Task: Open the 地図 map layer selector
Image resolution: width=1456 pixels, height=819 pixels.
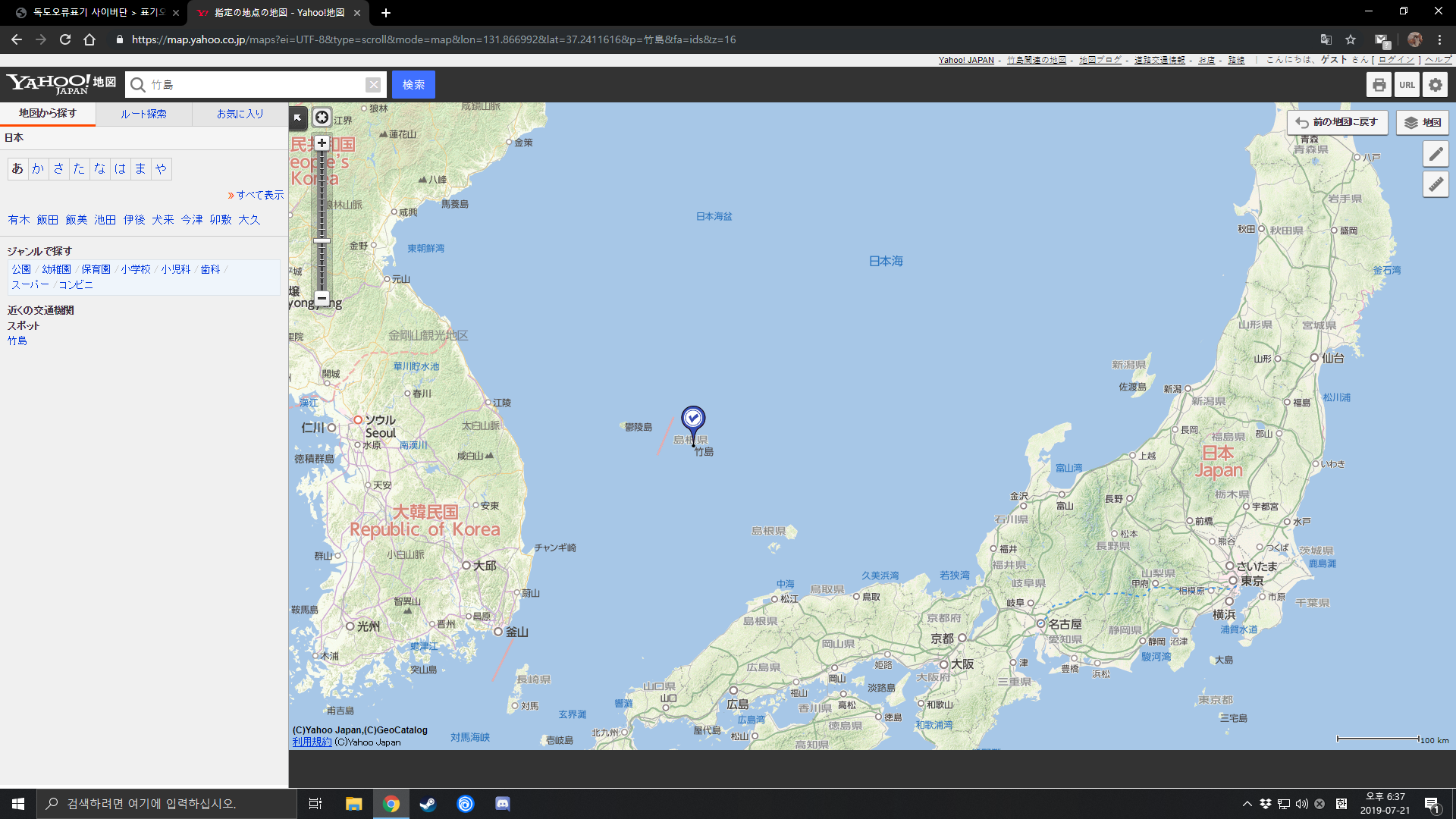Action: point(1423,123)
